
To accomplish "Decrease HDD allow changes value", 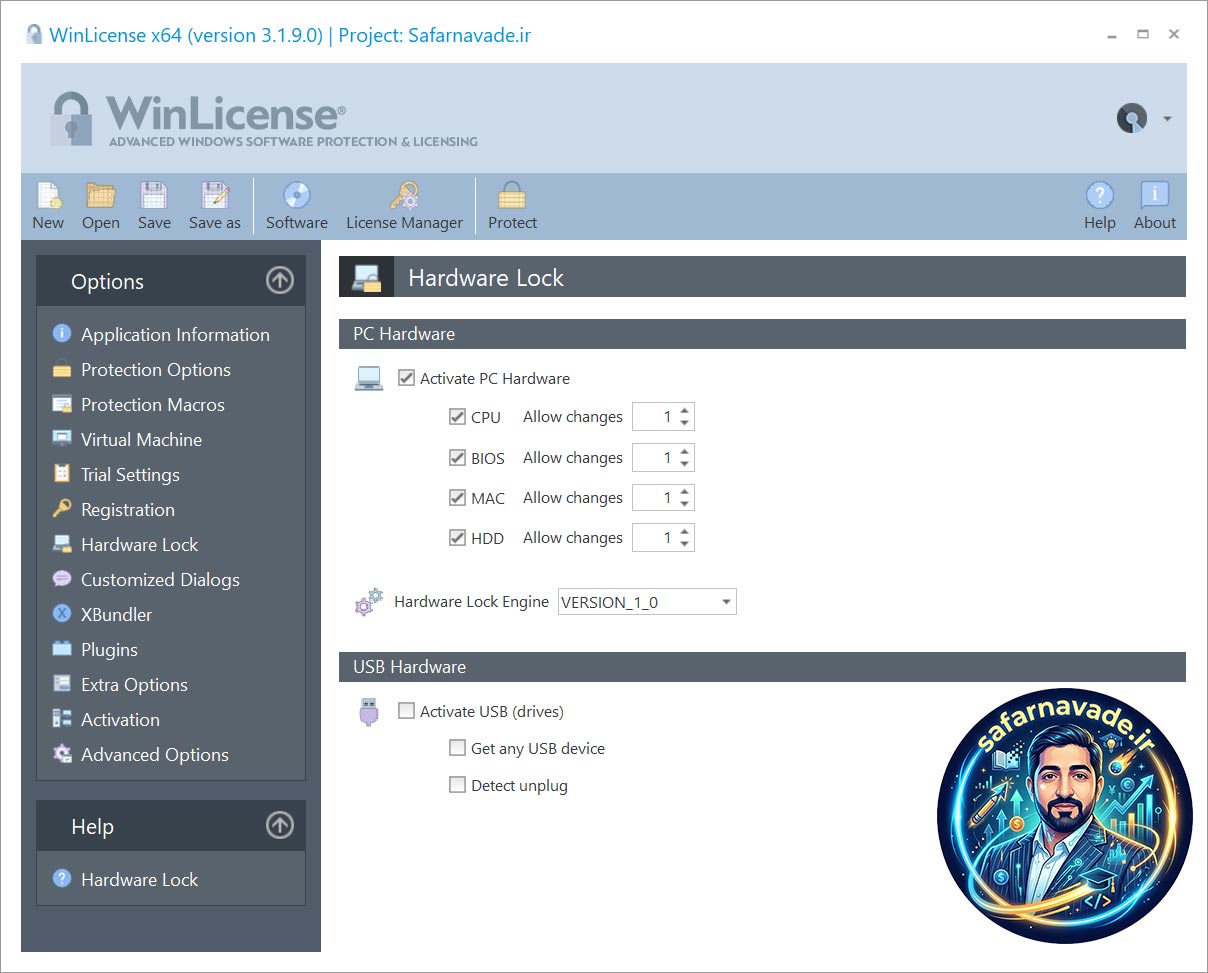I will [684, 544].
